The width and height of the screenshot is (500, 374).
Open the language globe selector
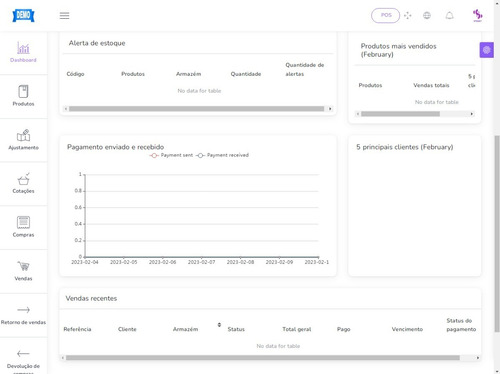click(x=427, y=15)
